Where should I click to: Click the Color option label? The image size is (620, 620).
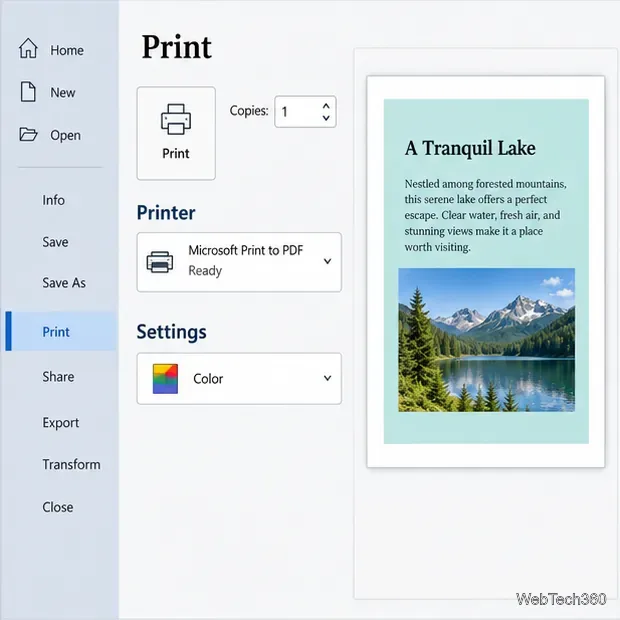(x=208, y=379)
